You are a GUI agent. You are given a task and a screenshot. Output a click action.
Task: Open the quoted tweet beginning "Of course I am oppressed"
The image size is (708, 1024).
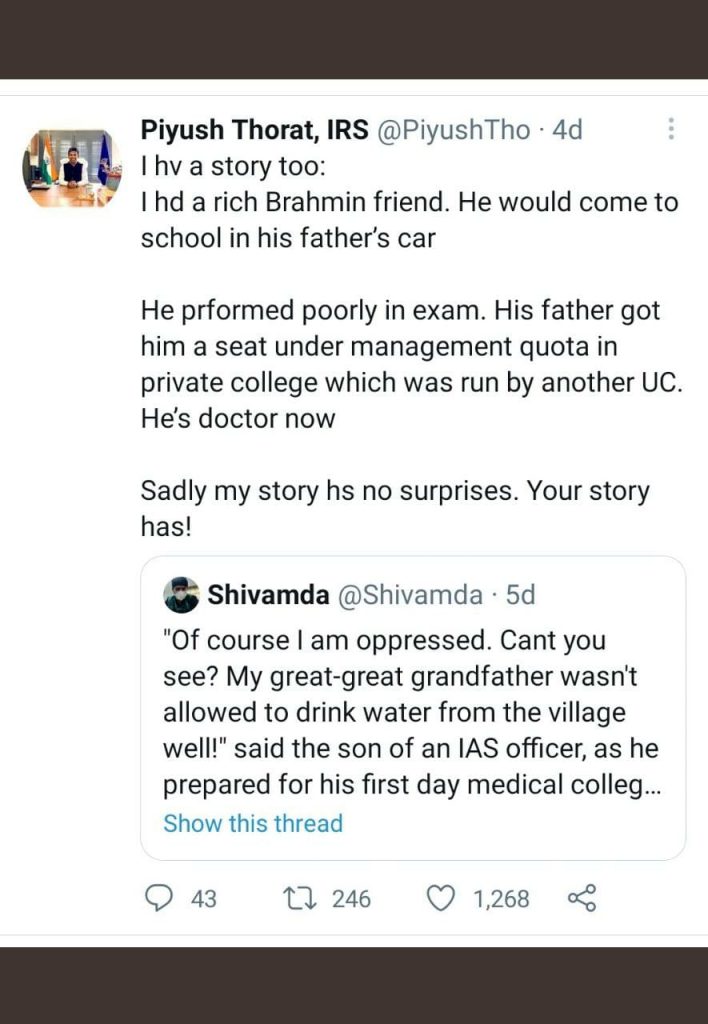tap(410, 710)
